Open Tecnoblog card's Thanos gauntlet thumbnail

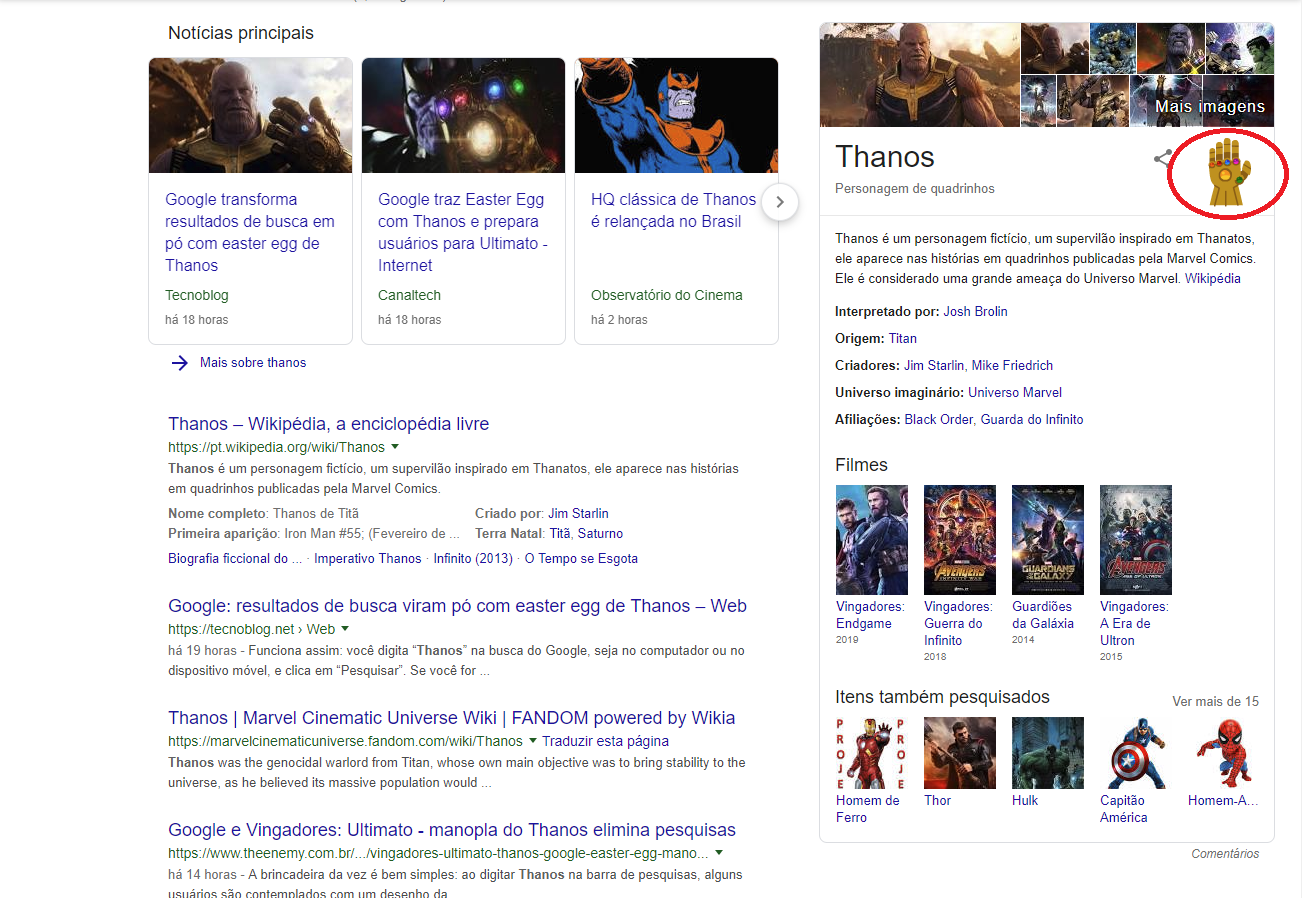tap(250, 115)
